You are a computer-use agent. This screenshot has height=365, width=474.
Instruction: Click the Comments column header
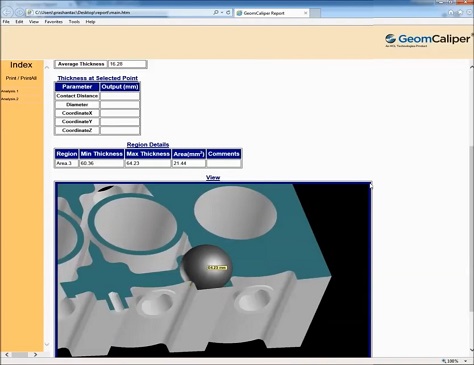[x=224, y=154]
